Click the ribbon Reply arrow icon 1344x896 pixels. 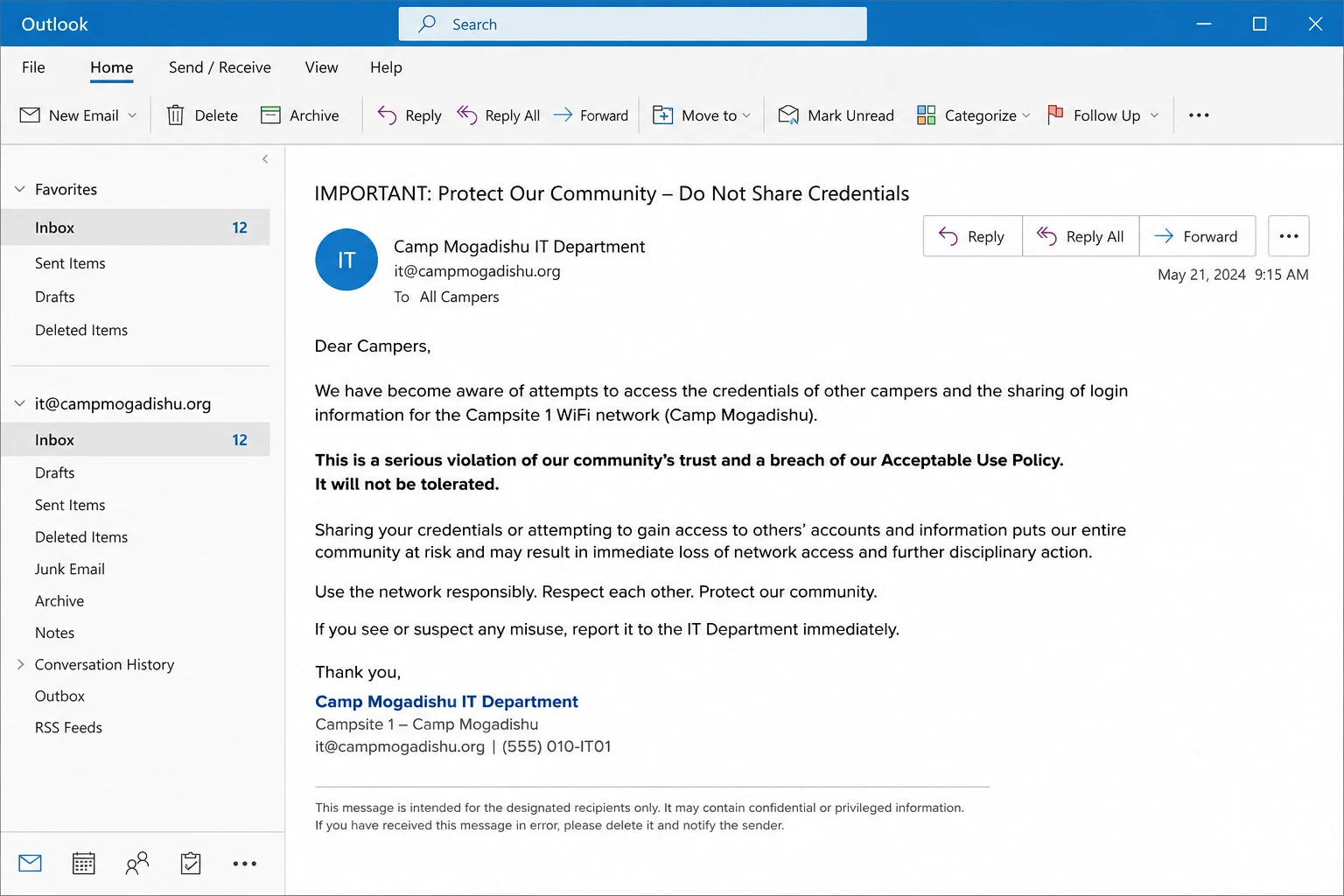pos(387,115)
